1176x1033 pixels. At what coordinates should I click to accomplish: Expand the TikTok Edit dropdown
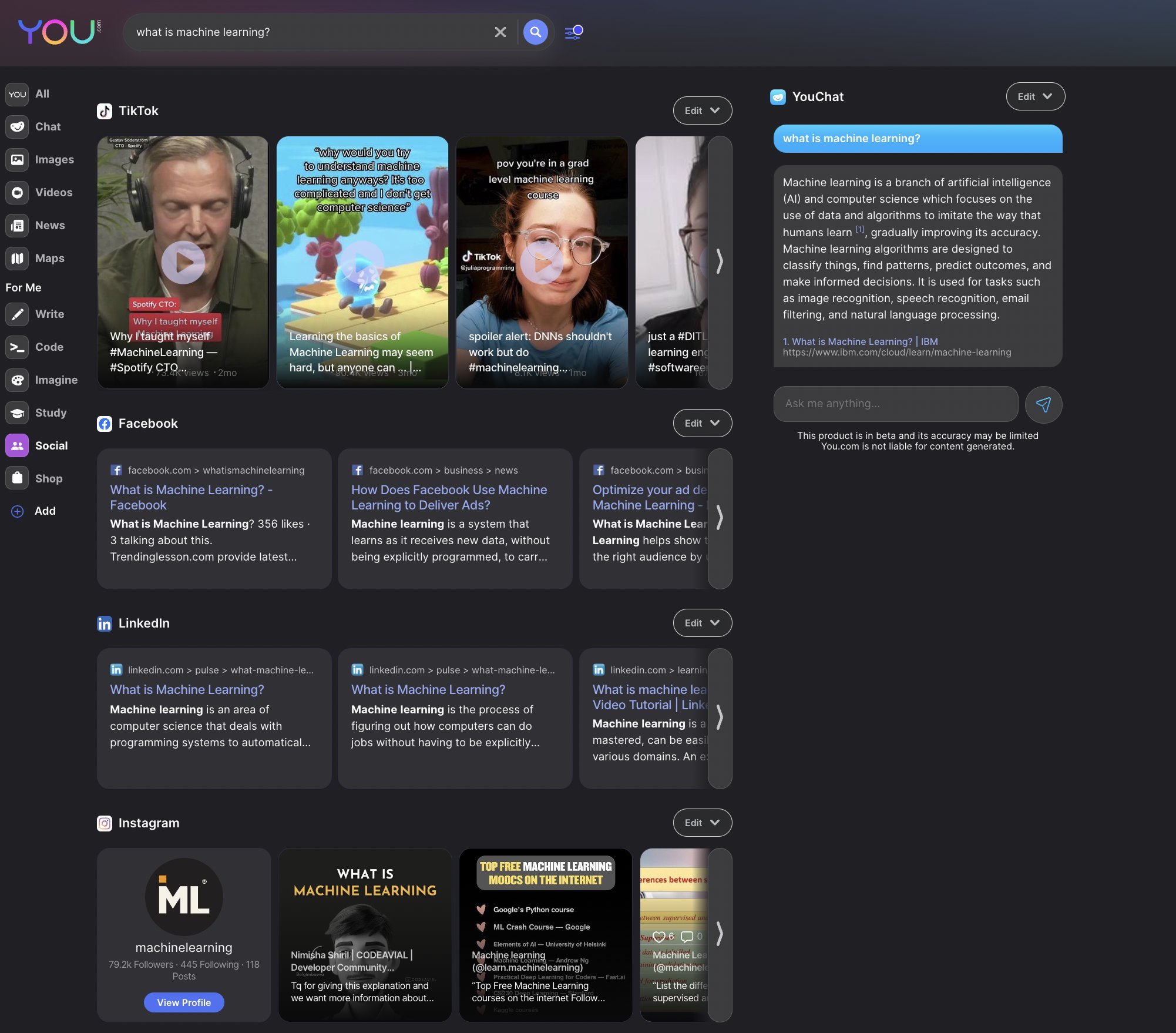[702, 110]
